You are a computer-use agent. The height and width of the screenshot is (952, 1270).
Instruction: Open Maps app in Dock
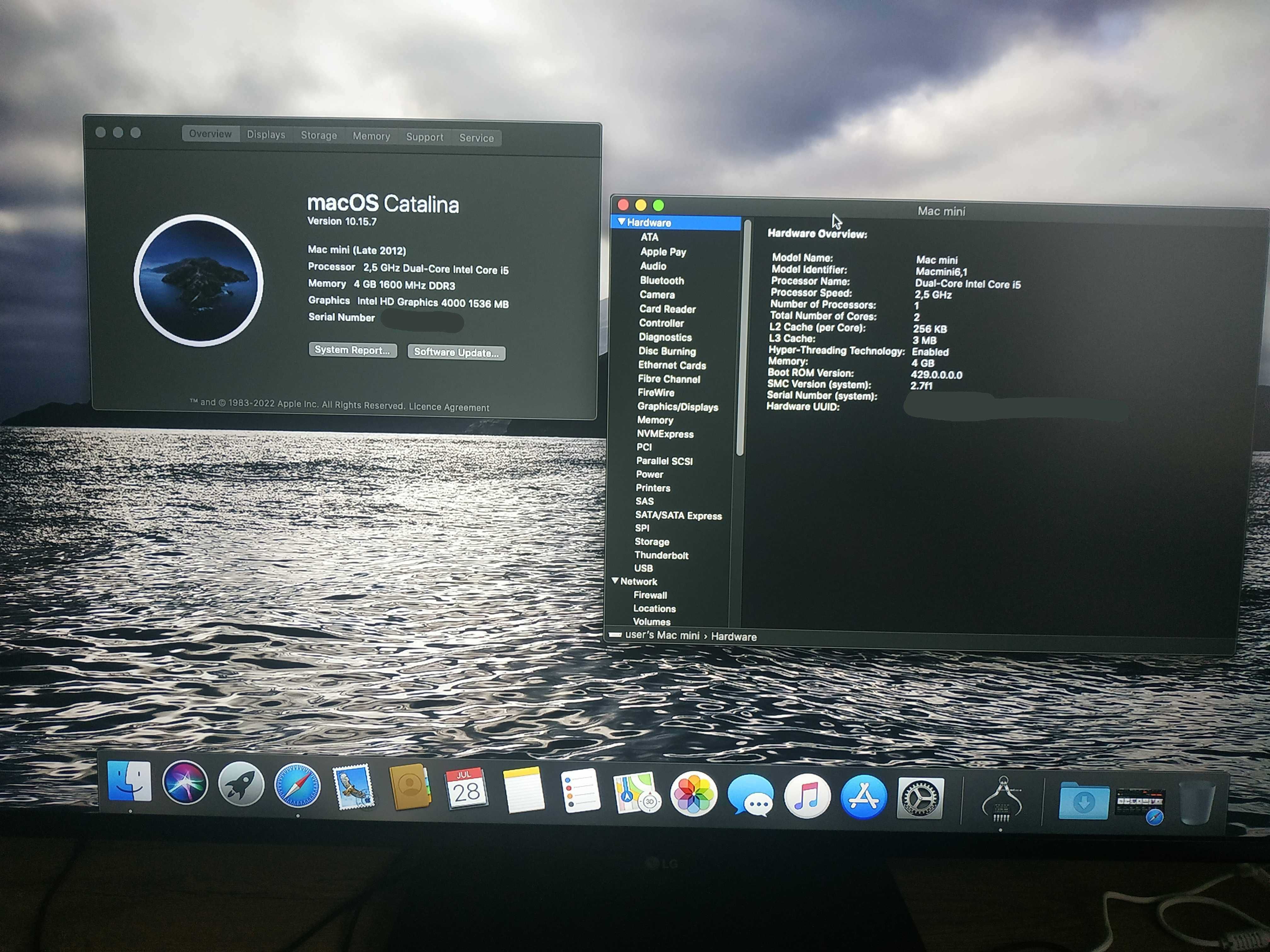pos(637,794)
